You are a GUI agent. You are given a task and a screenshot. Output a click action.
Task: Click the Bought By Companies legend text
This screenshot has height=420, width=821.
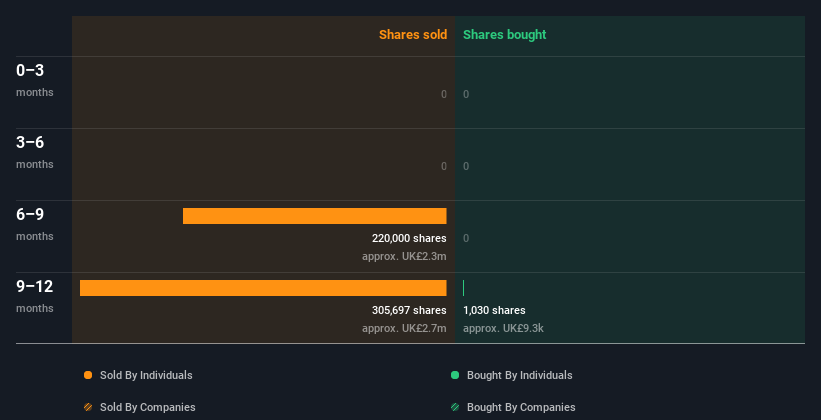click(x=521, y=407)
